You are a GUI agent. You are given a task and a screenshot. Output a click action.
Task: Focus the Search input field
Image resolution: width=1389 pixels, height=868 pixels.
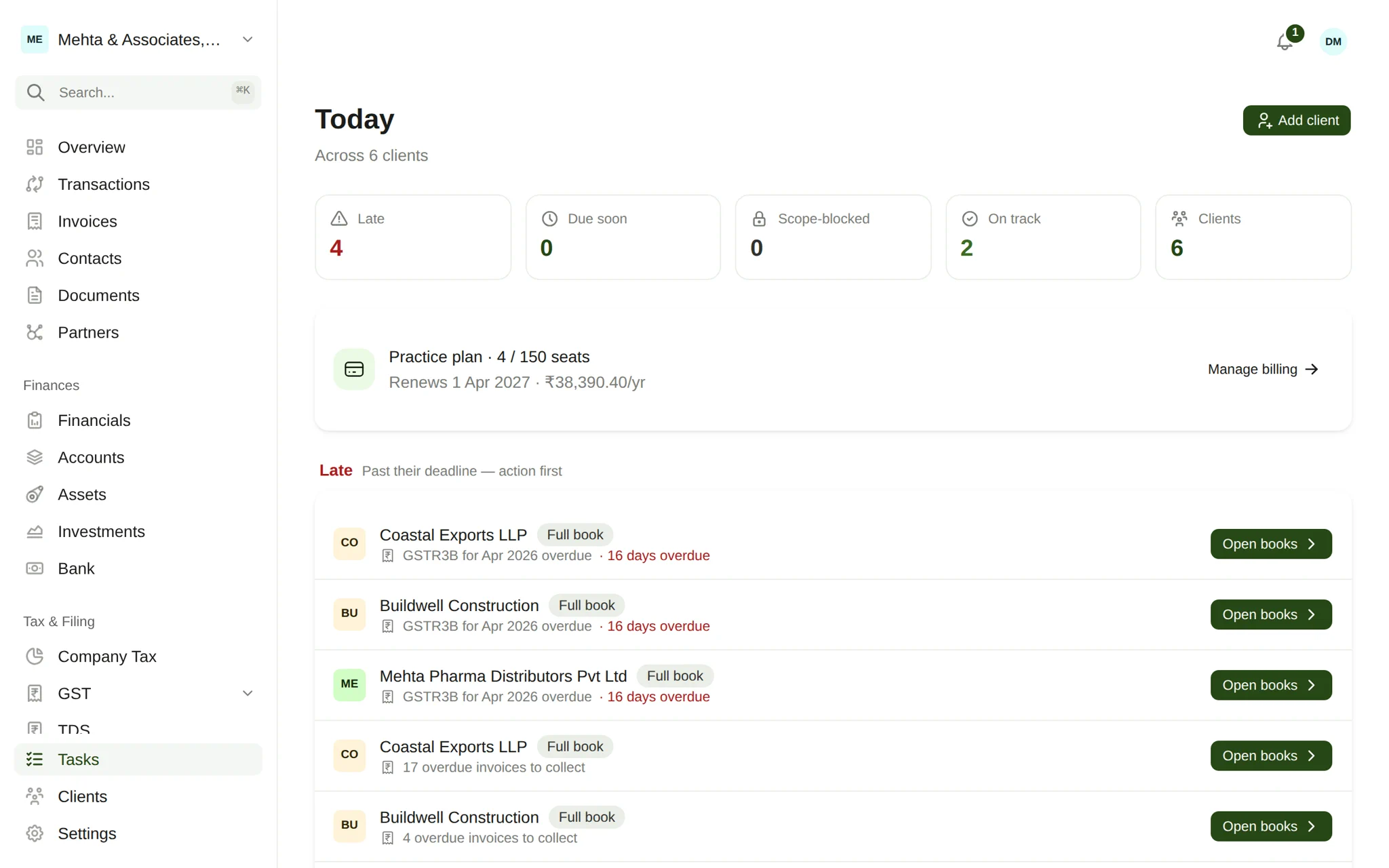point(138,92)
